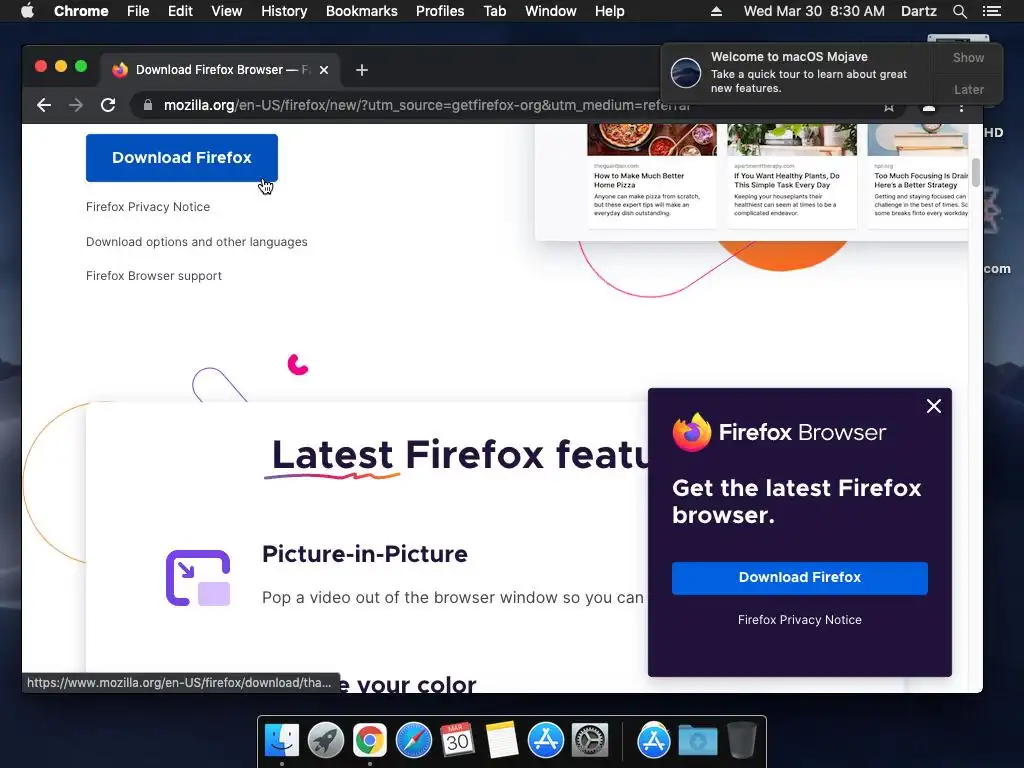Image resolution: width=1024 pixels, height=768 pixels.
Task: Click the Chrome back arrow
Action: click(44, 105)
